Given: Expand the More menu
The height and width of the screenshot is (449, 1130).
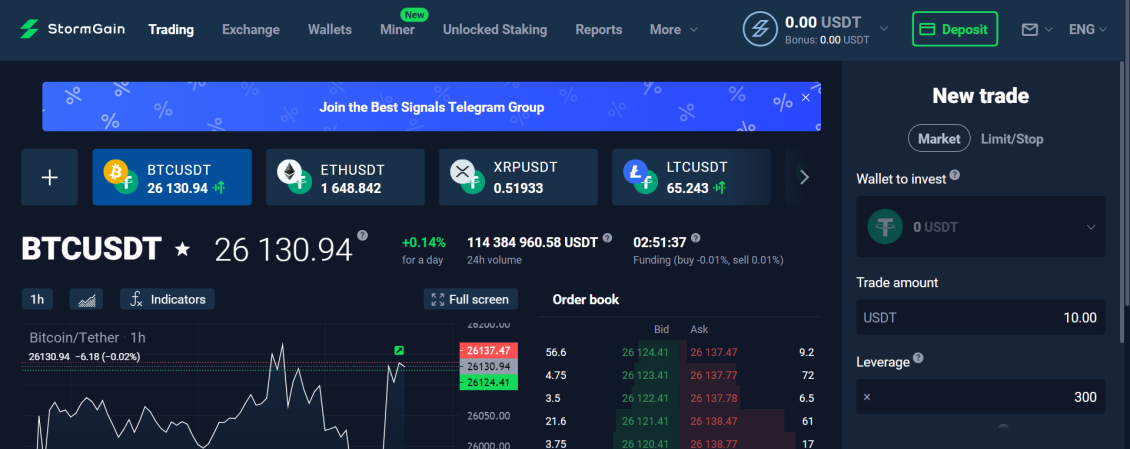Looking at the screenshot, I should click(x=674, y=30).
